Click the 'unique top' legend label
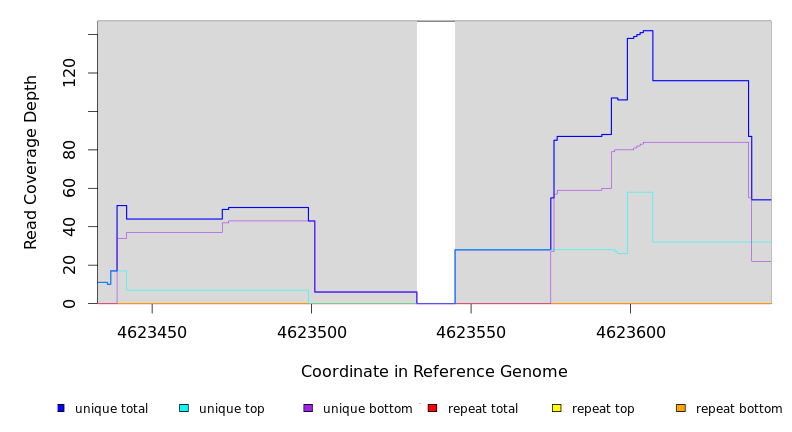 (x=231, y=409)
